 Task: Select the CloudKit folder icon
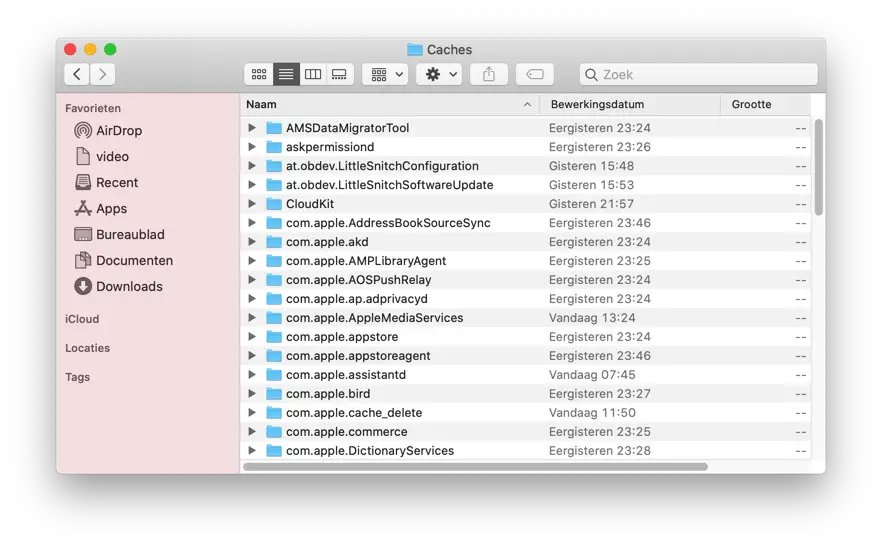pos(274,204)
